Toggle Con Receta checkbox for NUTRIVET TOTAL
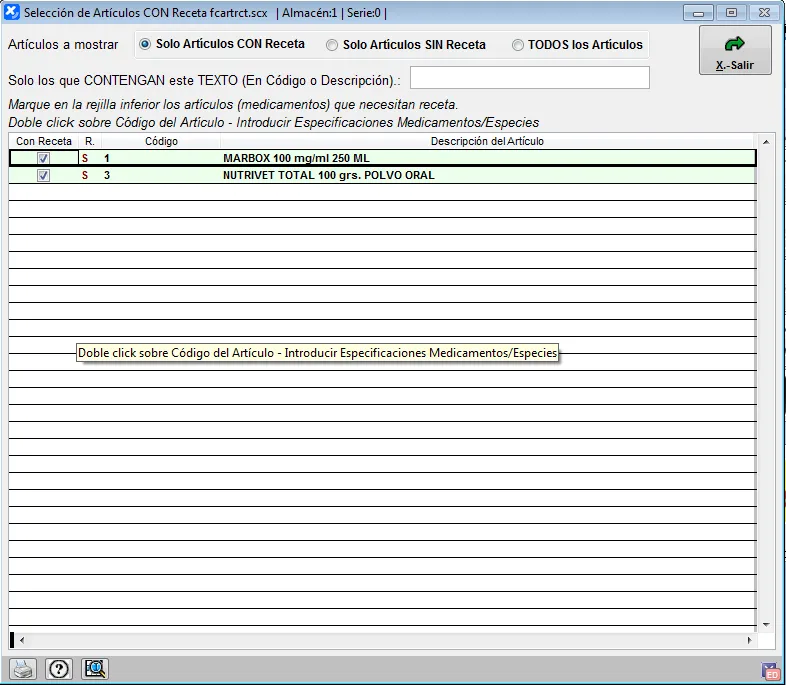This screenshot has height=685, width=786. point(43,175)
